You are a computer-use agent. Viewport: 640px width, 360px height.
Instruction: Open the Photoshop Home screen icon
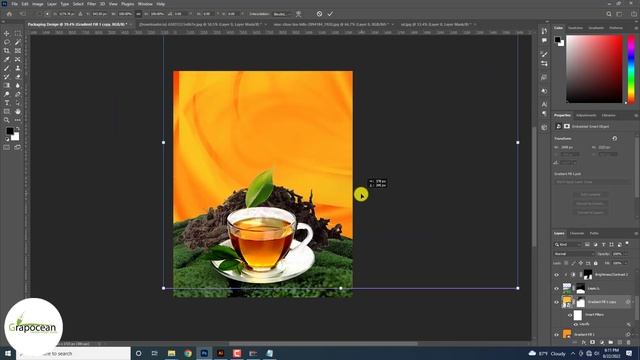[9, 14]
